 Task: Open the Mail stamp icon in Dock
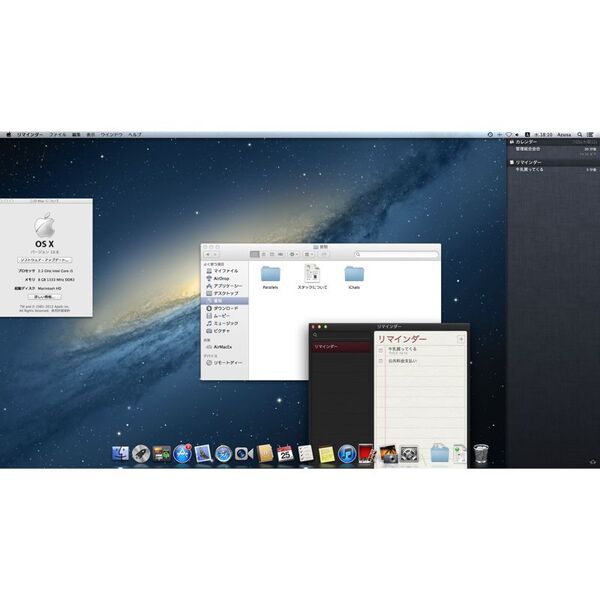click(x=203, y=454)
